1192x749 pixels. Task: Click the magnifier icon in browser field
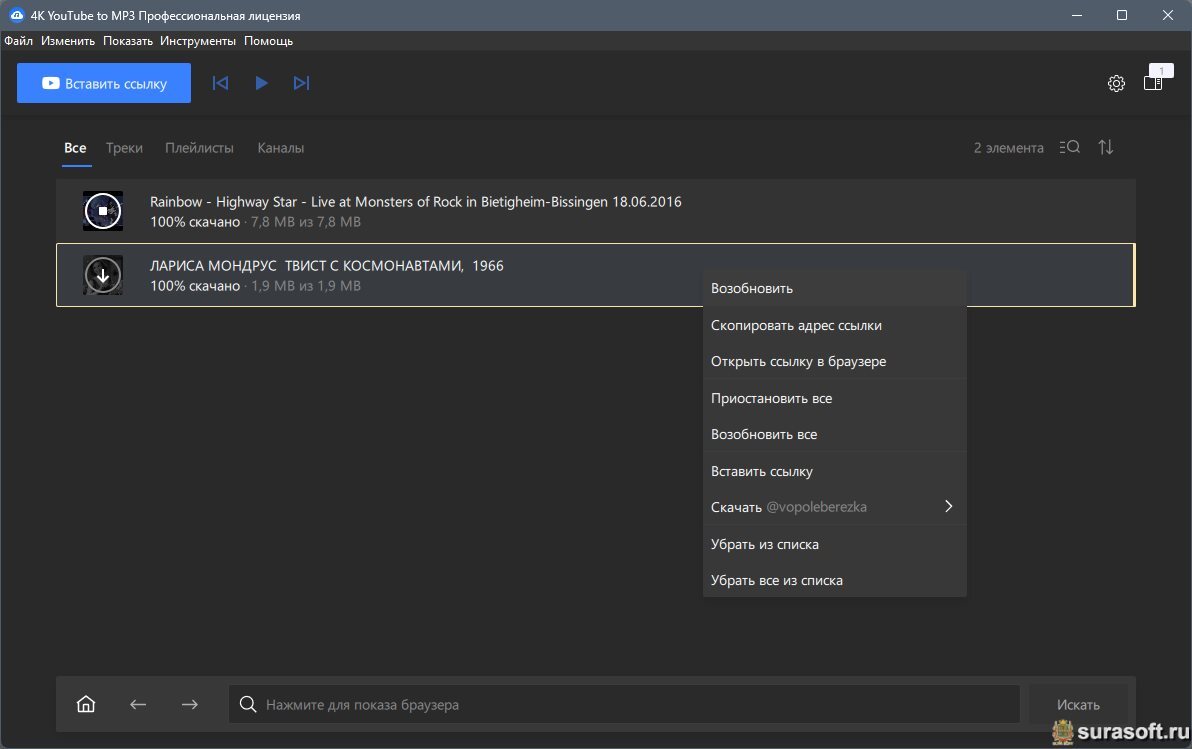click(x=248, y=704)
